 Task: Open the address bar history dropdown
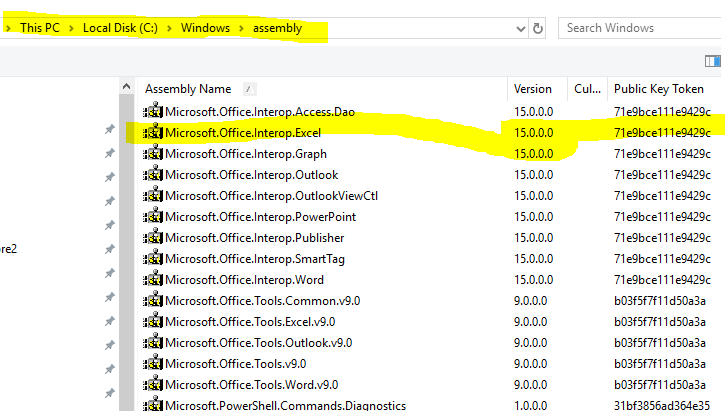pos(521,29)
